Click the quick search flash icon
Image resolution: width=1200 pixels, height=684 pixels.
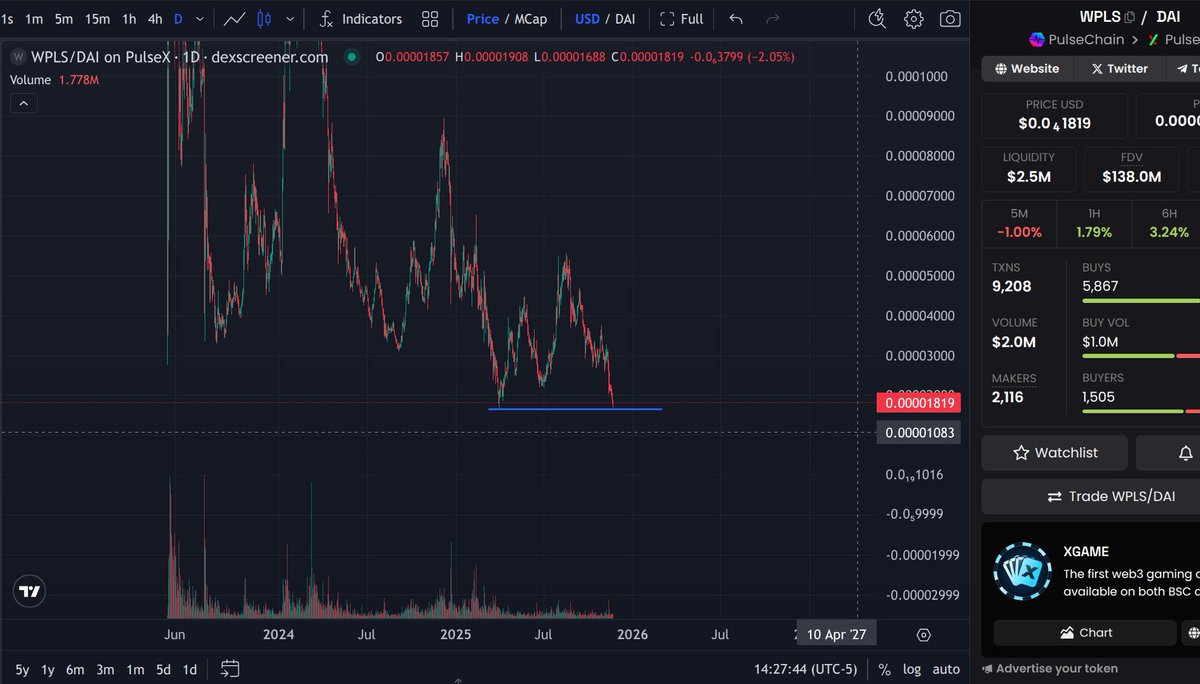tap(877, 18)
